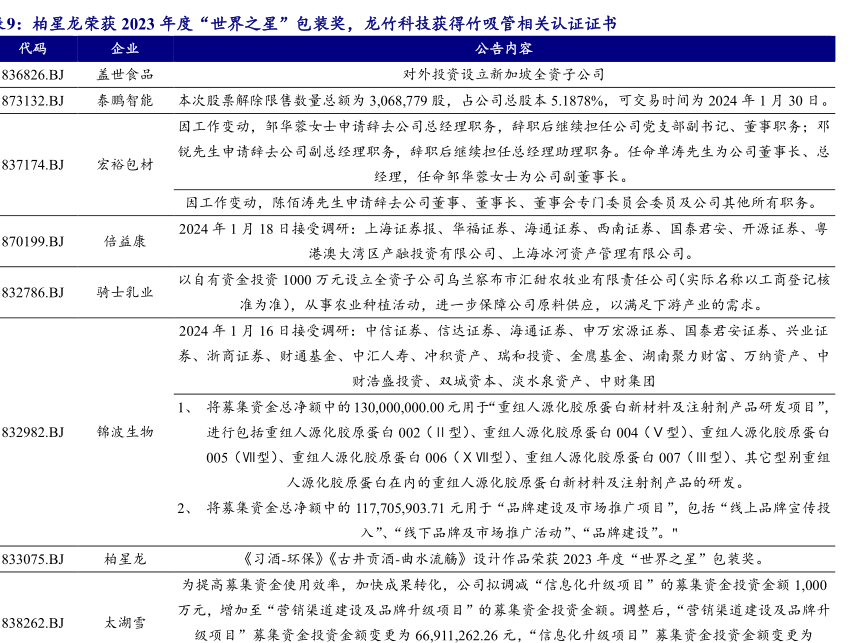Click the table title about 柏星龙 "世界之星" 包装奖
850x643 pixels.
[x=308, y=24]
